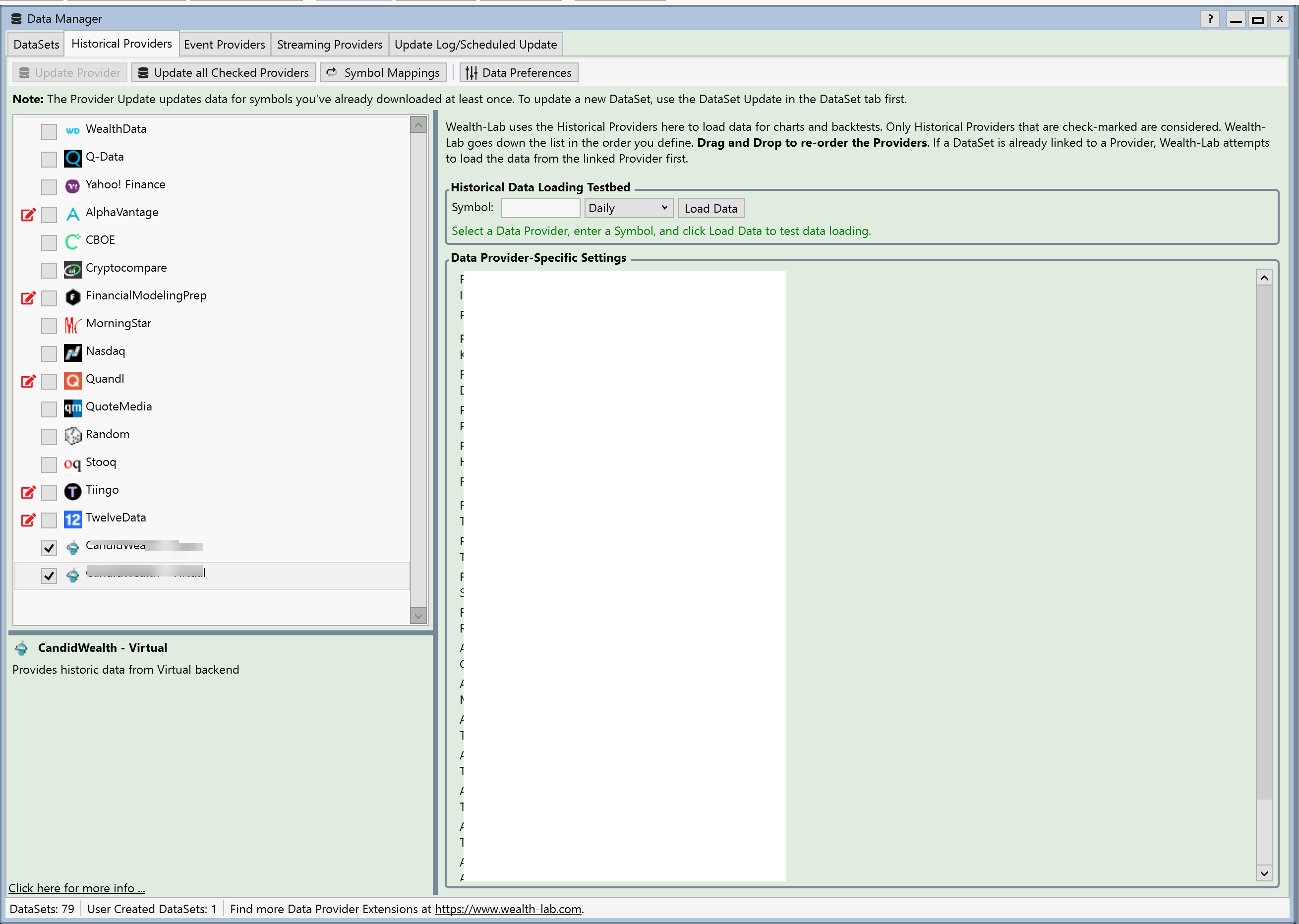Click the WealthData provider icon
This screenshot has height=924, width=1299.
pyautogui.click(x=72, y=130)
